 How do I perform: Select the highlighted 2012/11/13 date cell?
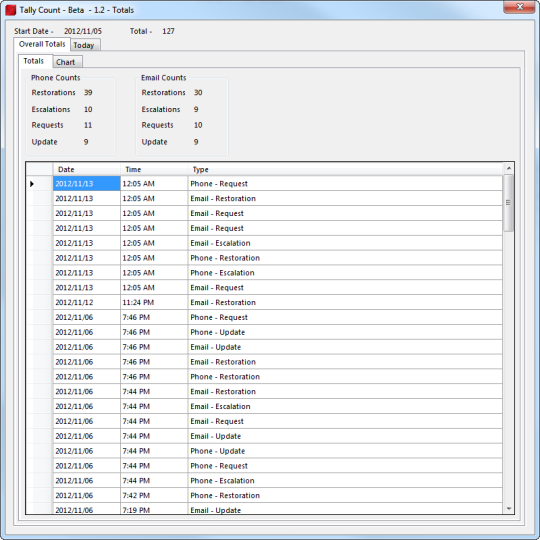pyautogui.click(x=86, y=184)
